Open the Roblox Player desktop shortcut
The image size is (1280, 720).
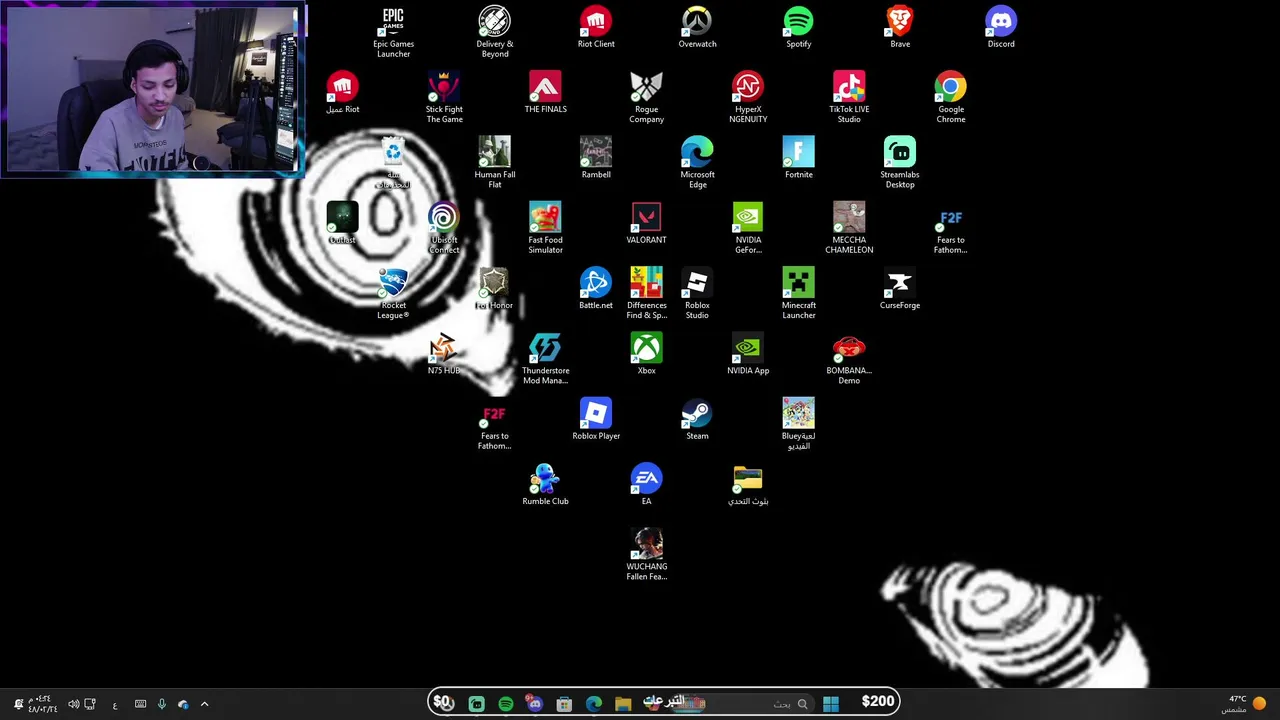click(x=596, y=419)
